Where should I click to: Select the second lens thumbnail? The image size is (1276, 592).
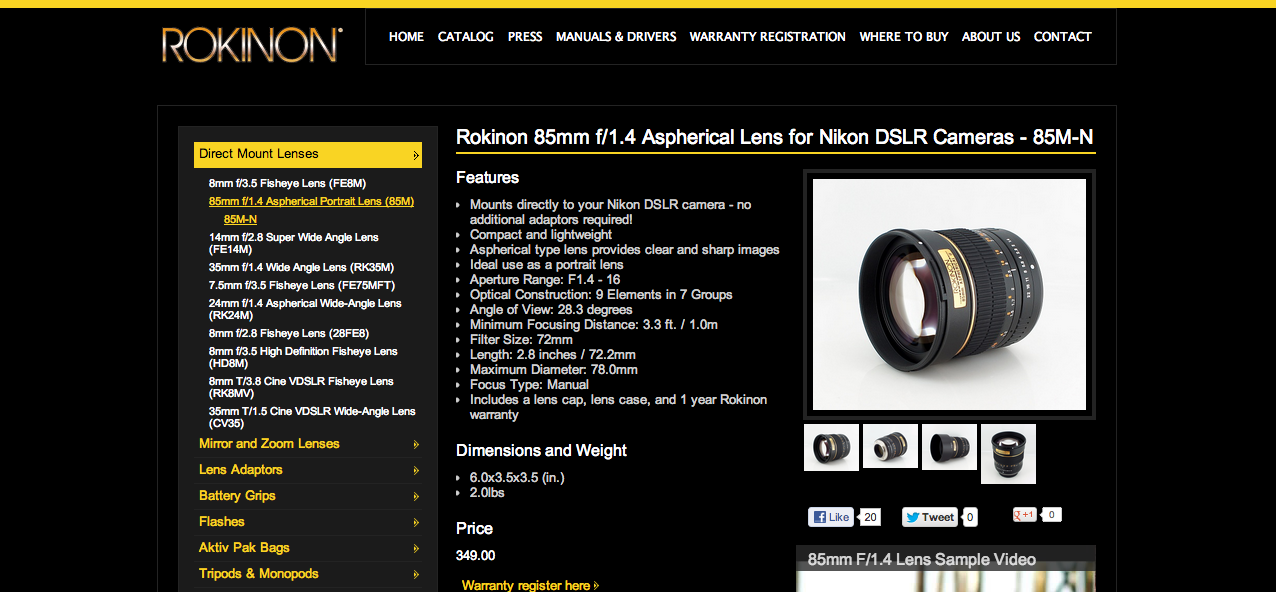890,445
